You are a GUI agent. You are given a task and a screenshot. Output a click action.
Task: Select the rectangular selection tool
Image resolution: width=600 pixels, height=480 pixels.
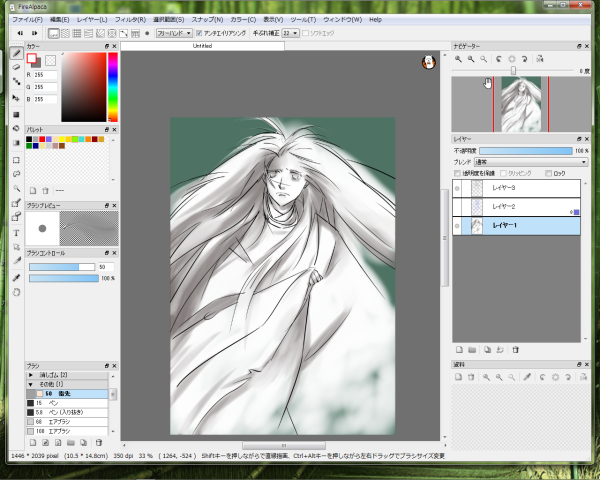pyautogui.click(x=16, y=160)
